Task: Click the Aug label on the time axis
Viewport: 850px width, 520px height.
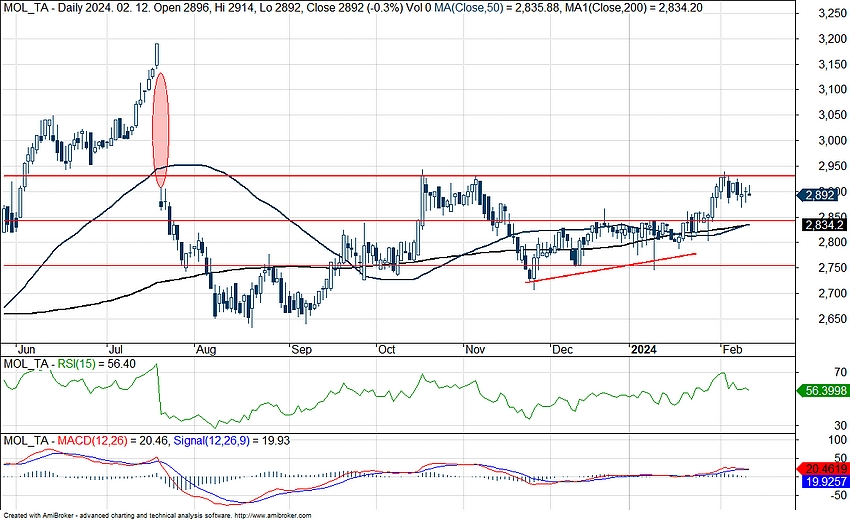Action: coord(207,350)
